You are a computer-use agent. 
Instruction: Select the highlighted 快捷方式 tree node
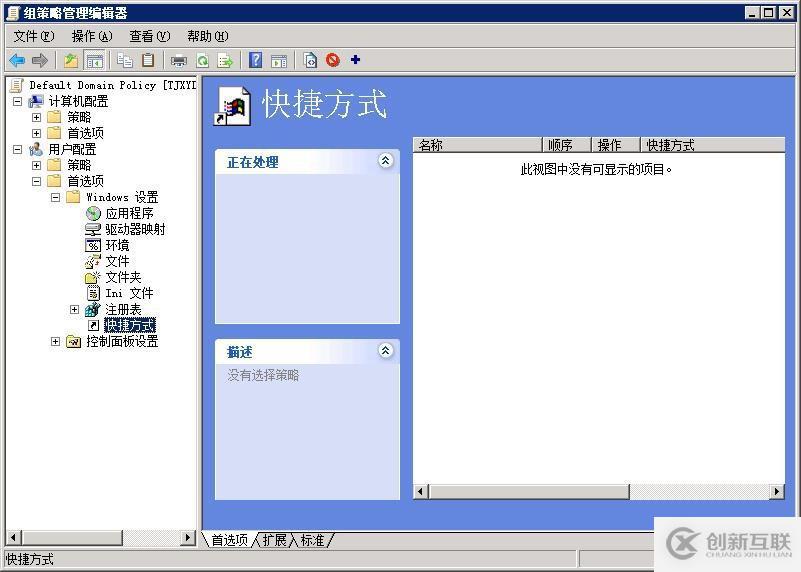point(130,325)
